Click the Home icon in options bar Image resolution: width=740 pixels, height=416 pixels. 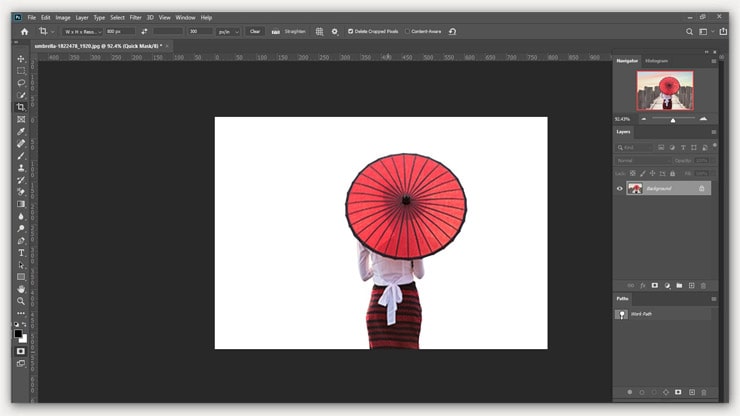pyautogui.click(x=24, y=31)
